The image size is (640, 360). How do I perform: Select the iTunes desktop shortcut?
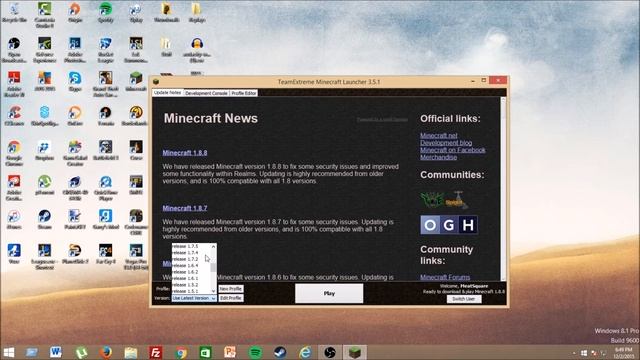click(14, 220)
